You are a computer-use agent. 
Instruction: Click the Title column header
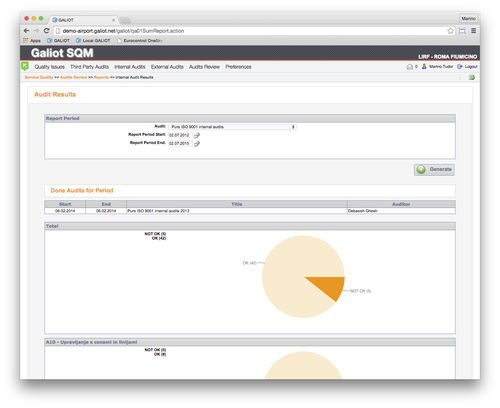tap(237, 204)
